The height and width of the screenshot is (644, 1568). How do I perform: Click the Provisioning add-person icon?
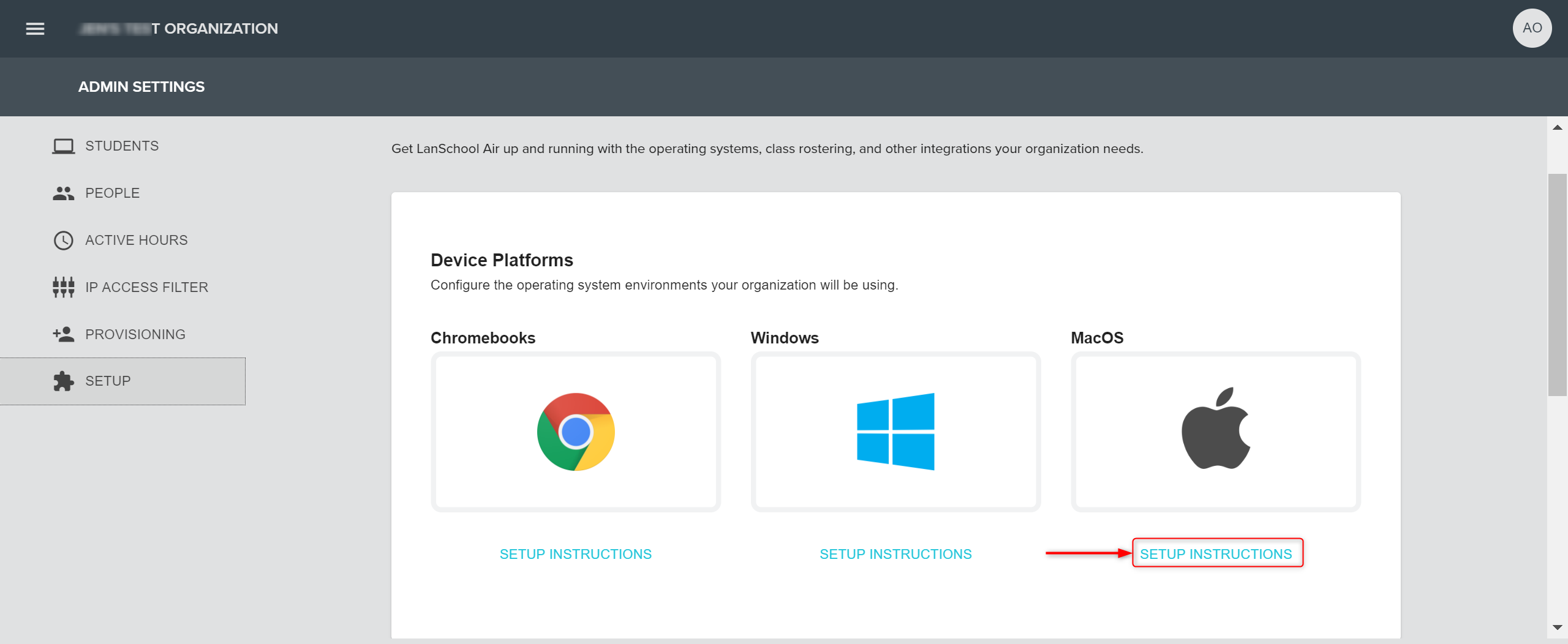click(63, 334)
